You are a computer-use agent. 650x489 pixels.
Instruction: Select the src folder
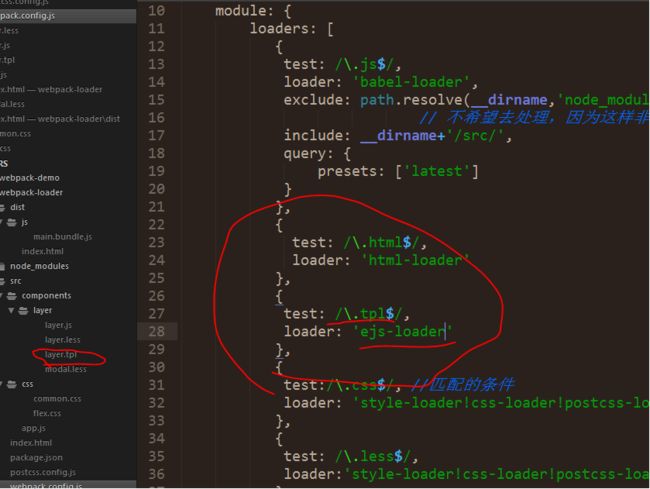(16, 281)
